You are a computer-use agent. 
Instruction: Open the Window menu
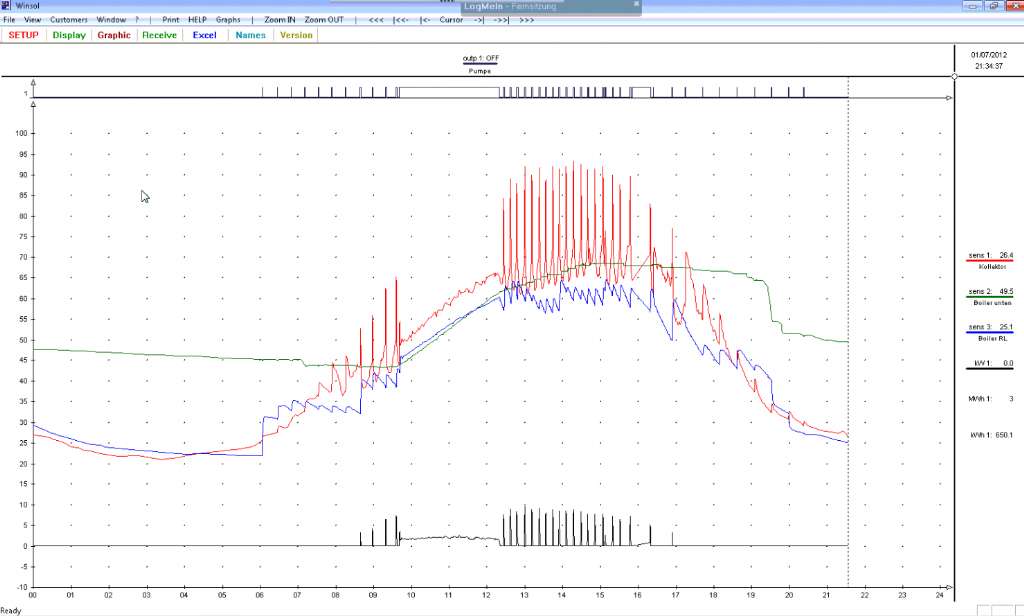tap(111, 20)
